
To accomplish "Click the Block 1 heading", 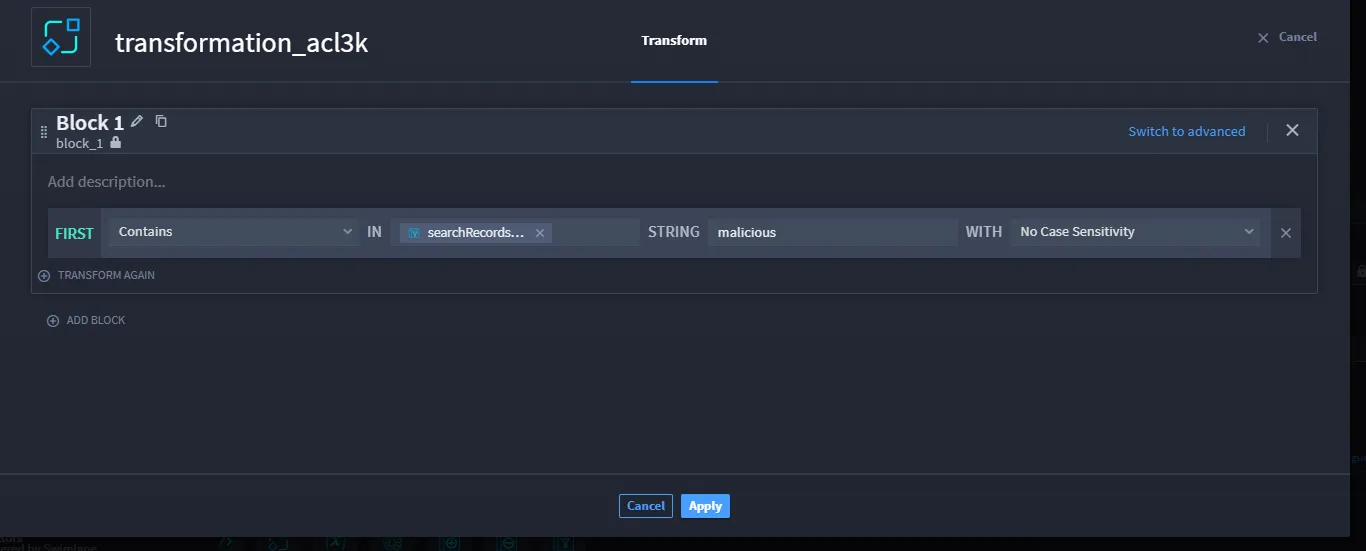I will (x=90, y=123).
